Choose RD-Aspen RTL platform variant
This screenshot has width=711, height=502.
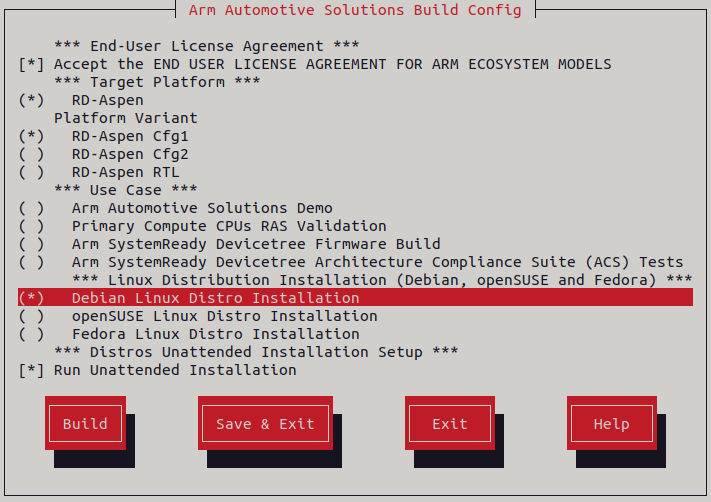(x=31, y=172)
